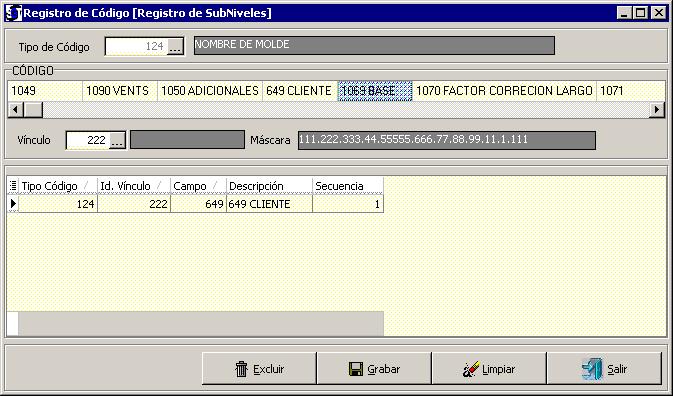
Task: Save with the Grabar button
Action: [x=374, y=369]
